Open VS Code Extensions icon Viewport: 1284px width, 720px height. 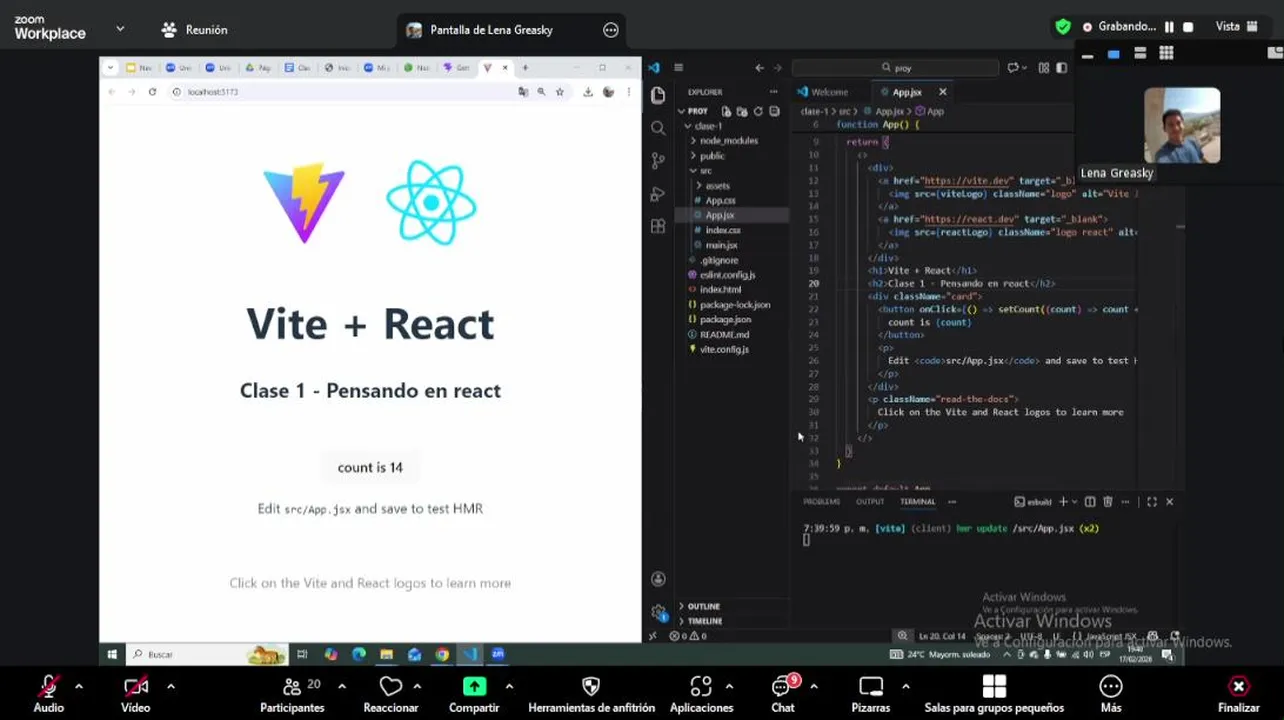tap(658, 227)
